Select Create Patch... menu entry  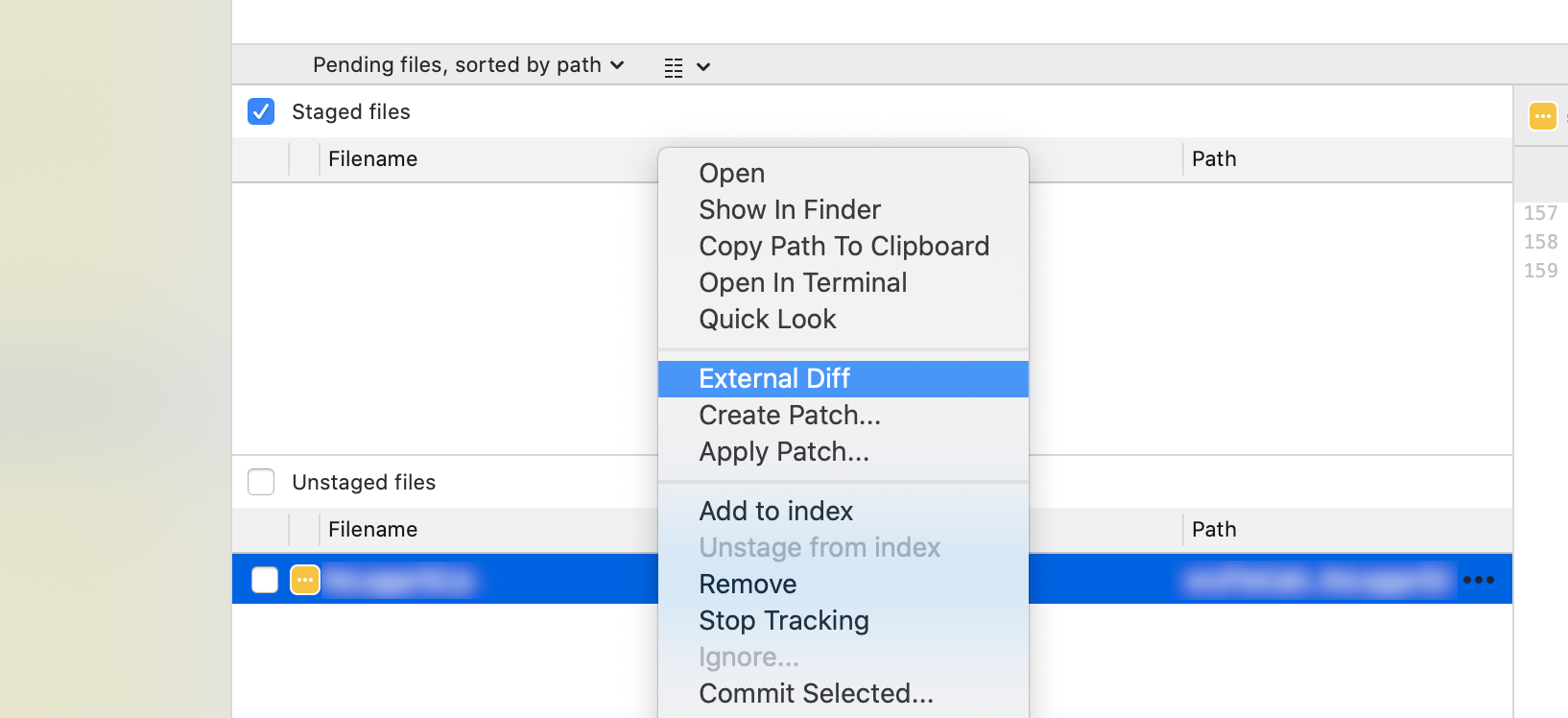click(x=790, y=416)
